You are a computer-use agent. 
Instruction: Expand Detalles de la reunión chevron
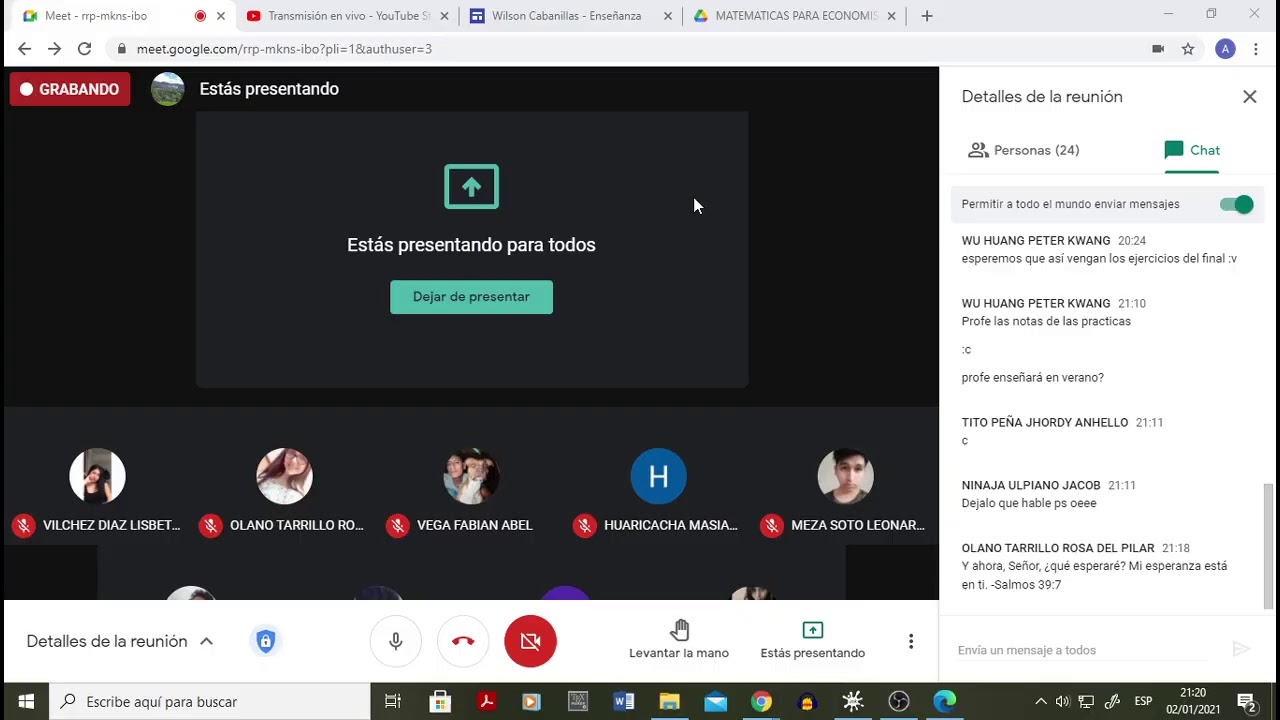[x=206, y=641]
